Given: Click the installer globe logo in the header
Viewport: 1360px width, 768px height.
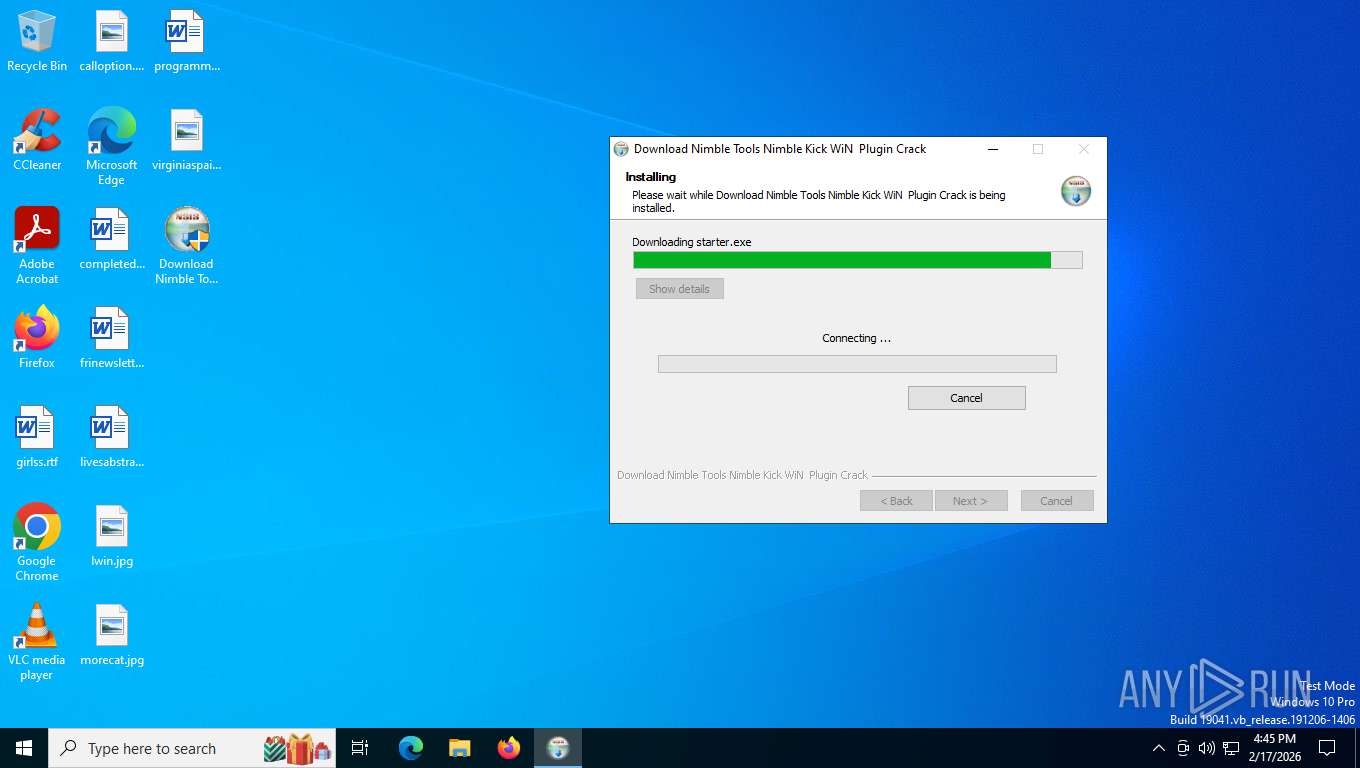Looking at the screenshot, I should [x=1076, y=191].
